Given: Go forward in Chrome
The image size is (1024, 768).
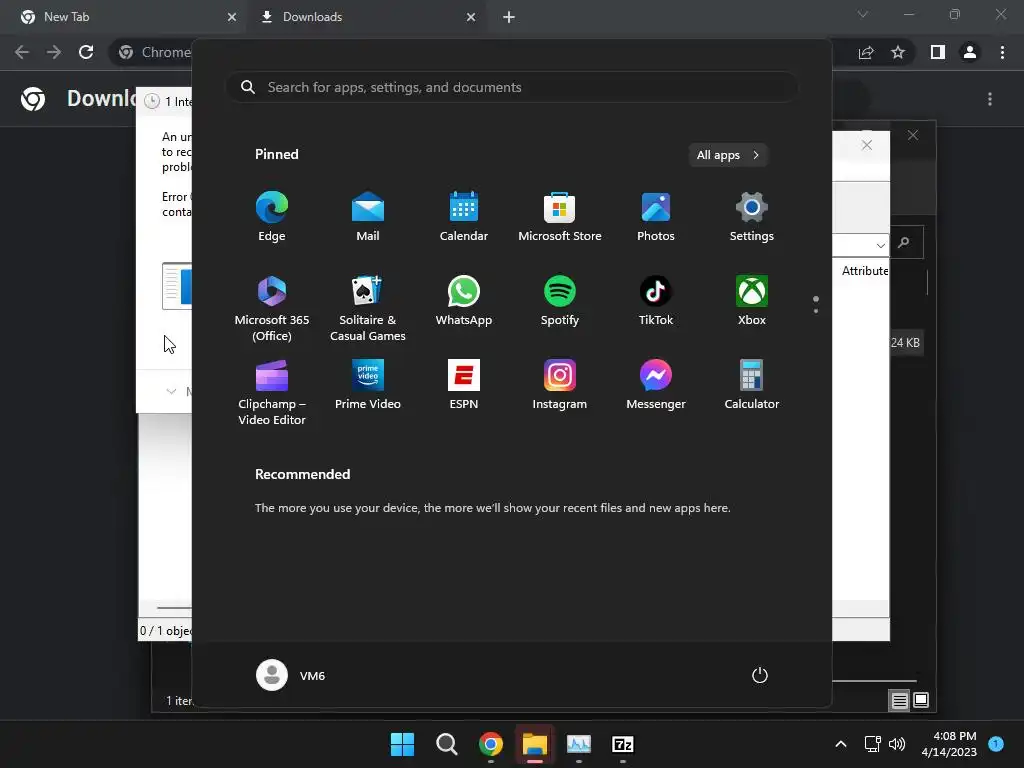Looking at the screenshot, I should pyautogui.click(x=54, y=52).
